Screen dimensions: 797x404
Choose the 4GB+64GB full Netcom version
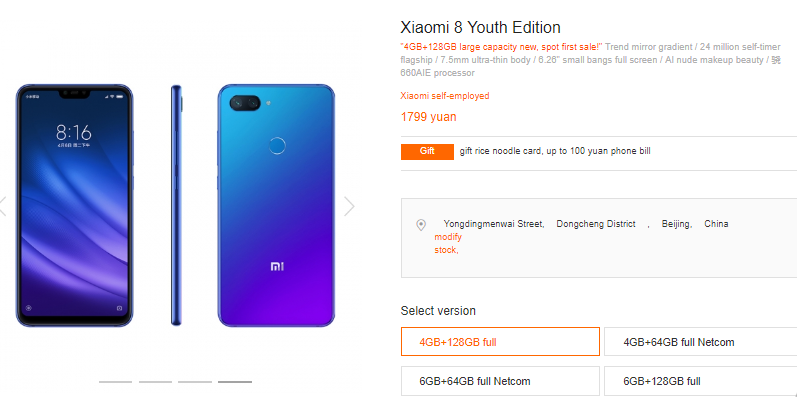tap(699, 342)
